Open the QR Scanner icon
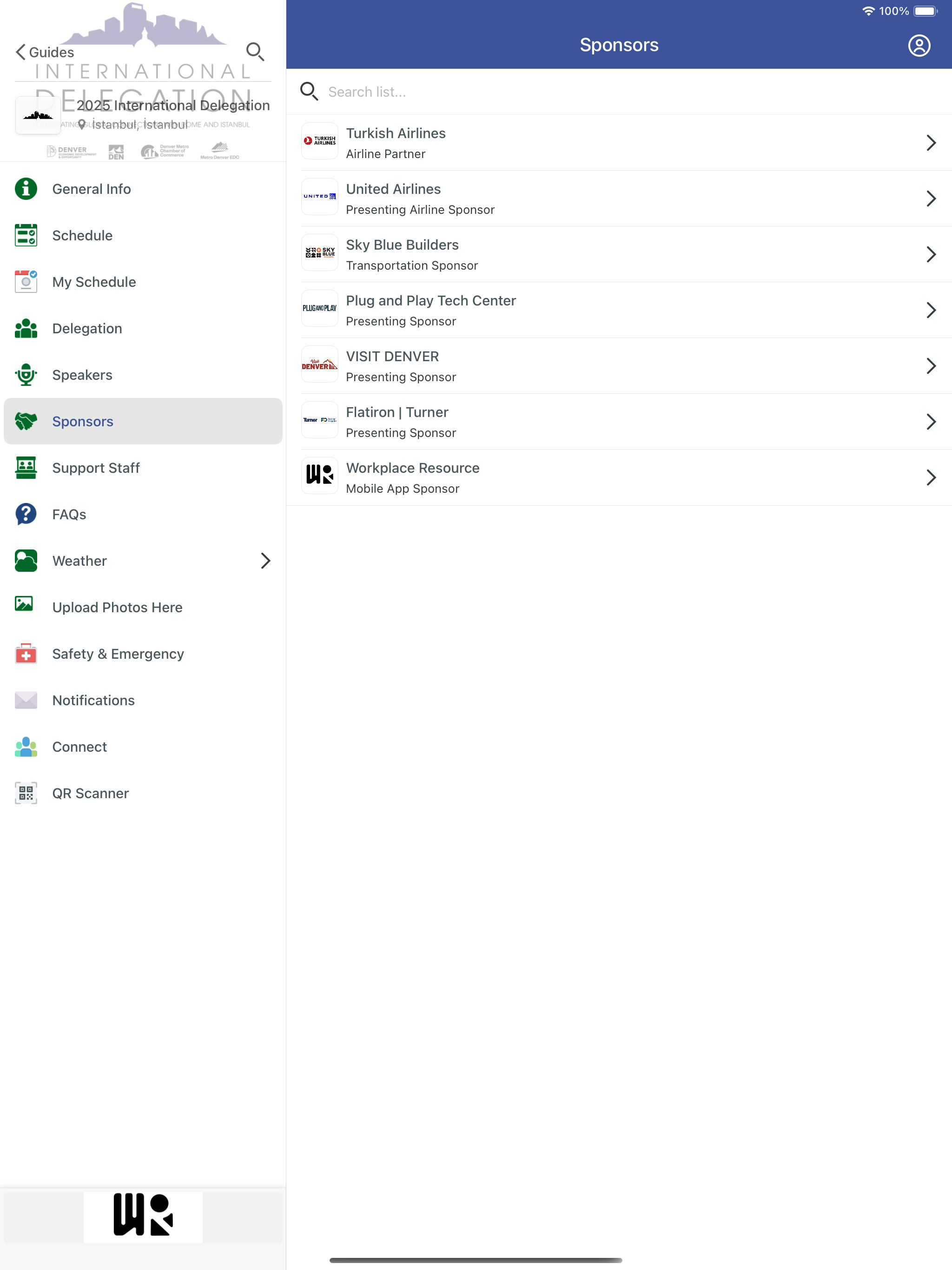 tap(26, 794)
